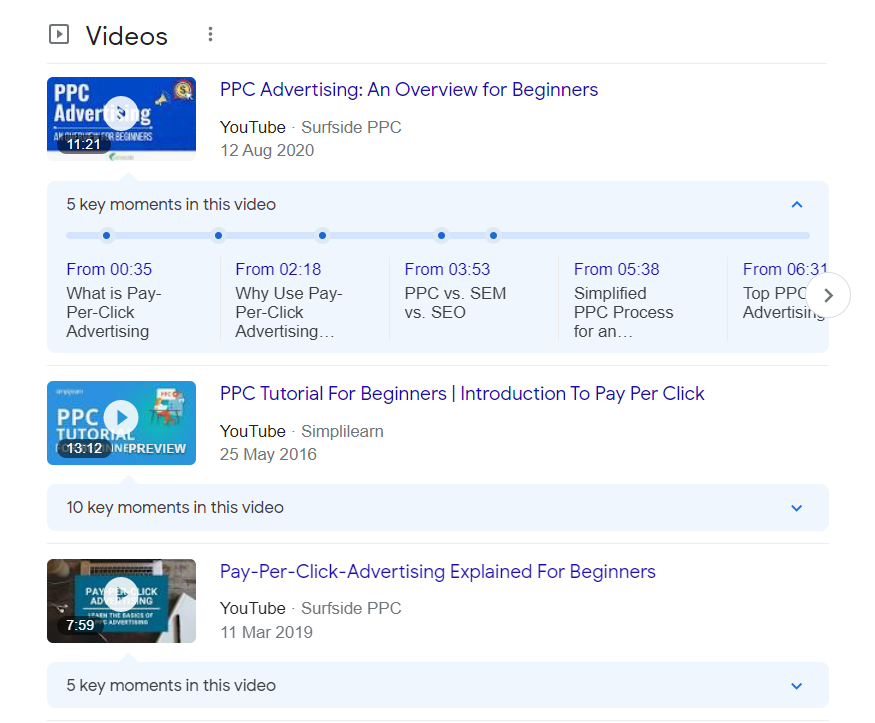Play the Pay-Per-Click-Advertising Explained thumbnail
875x723 pixels.
pos(121,601)
